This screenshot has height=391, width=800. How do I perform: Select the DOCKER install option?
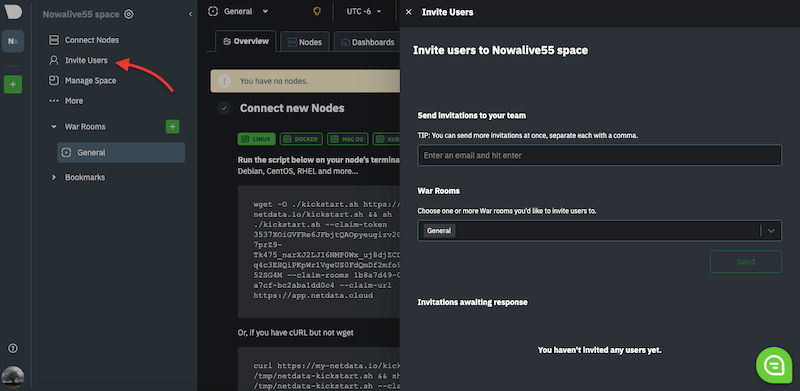[302, 139]
